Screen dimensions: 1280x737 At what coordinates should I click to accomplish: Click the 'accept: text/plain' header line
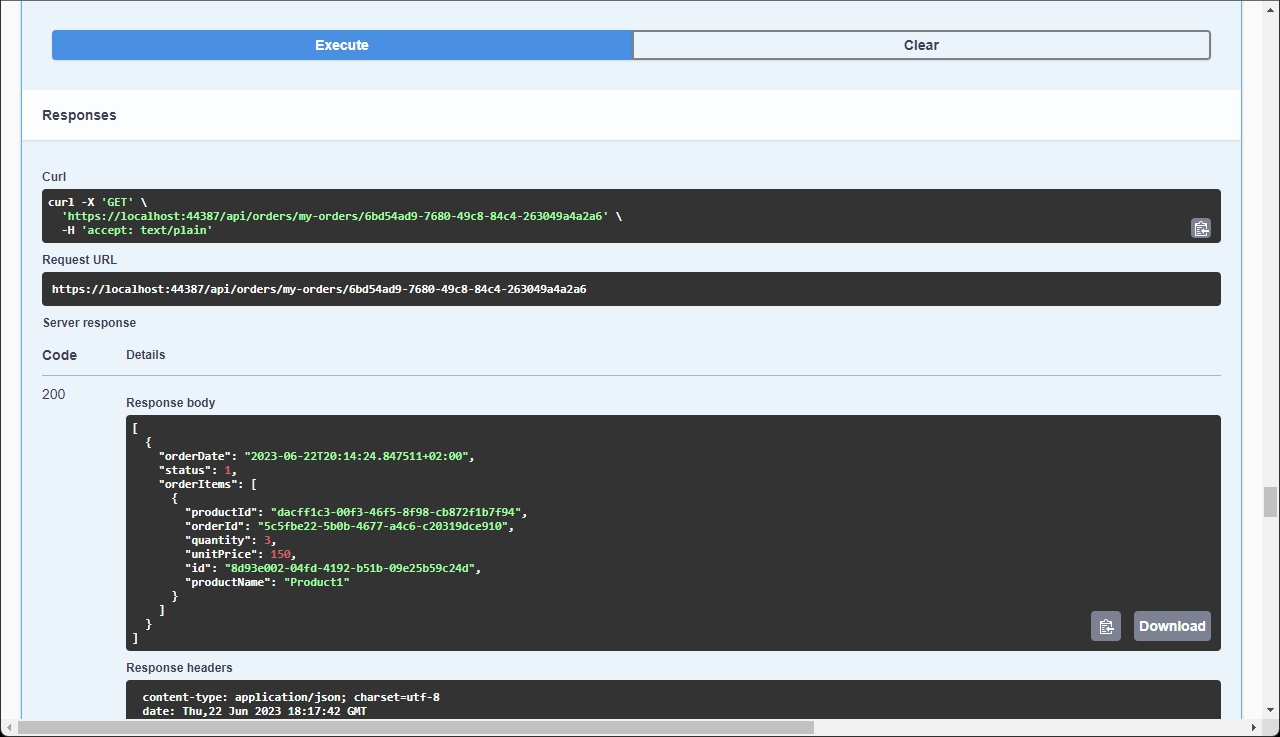click(x=137, y=230)
